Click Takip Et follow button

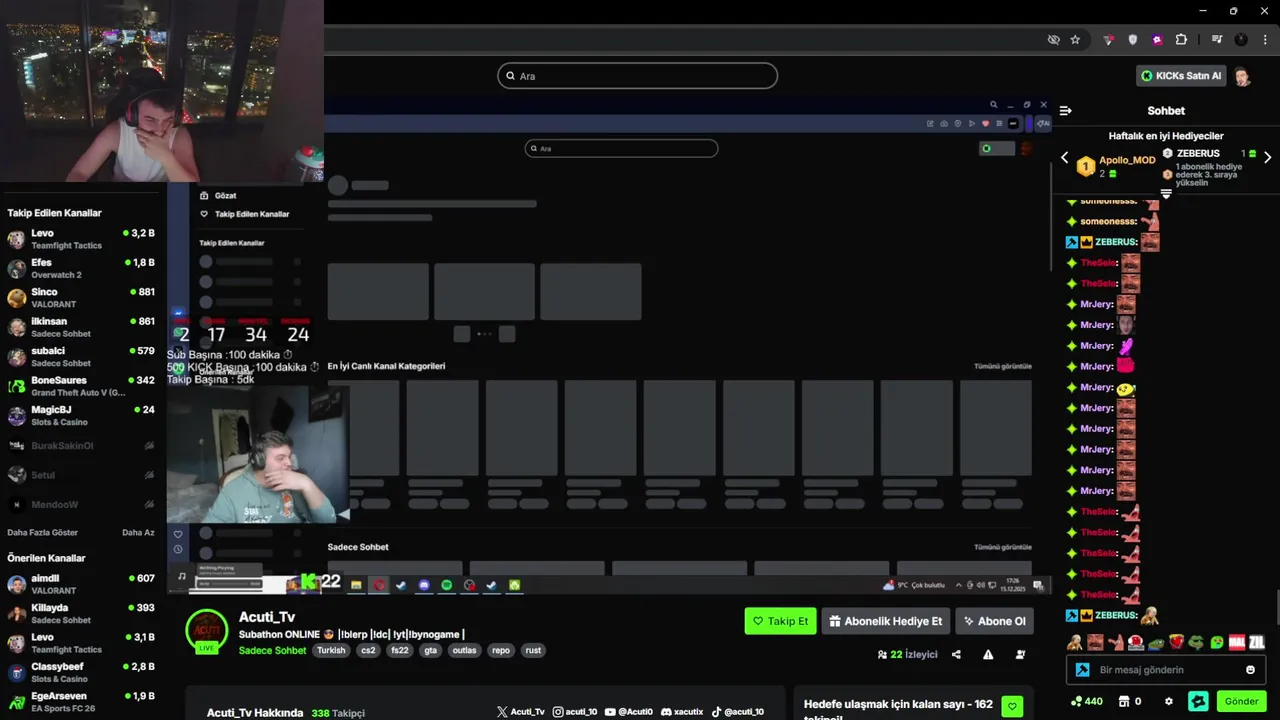(x=780, y=621)
